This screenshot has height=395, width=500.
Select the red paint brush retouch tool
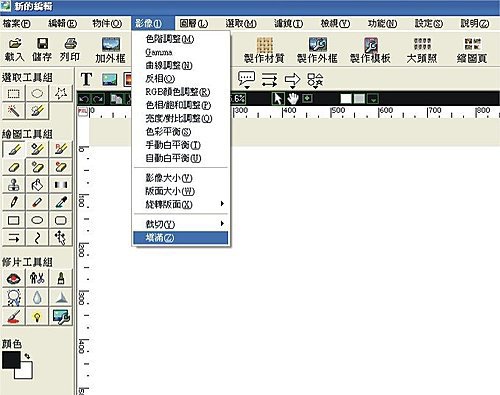[13, 316]
